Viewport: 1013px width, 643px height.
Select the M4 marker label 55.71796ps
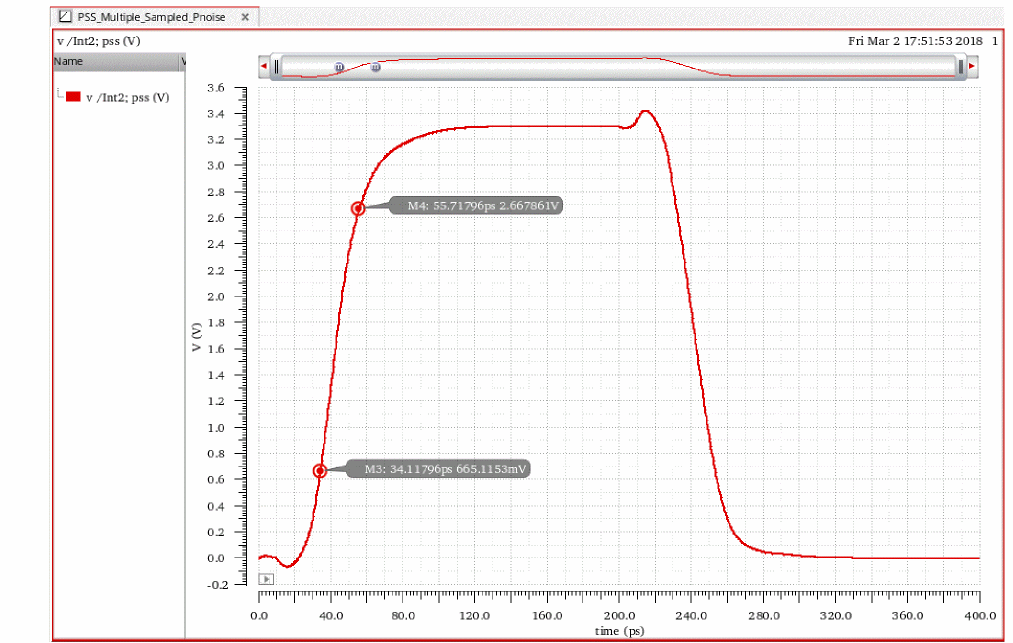click(x=480, y=206)
